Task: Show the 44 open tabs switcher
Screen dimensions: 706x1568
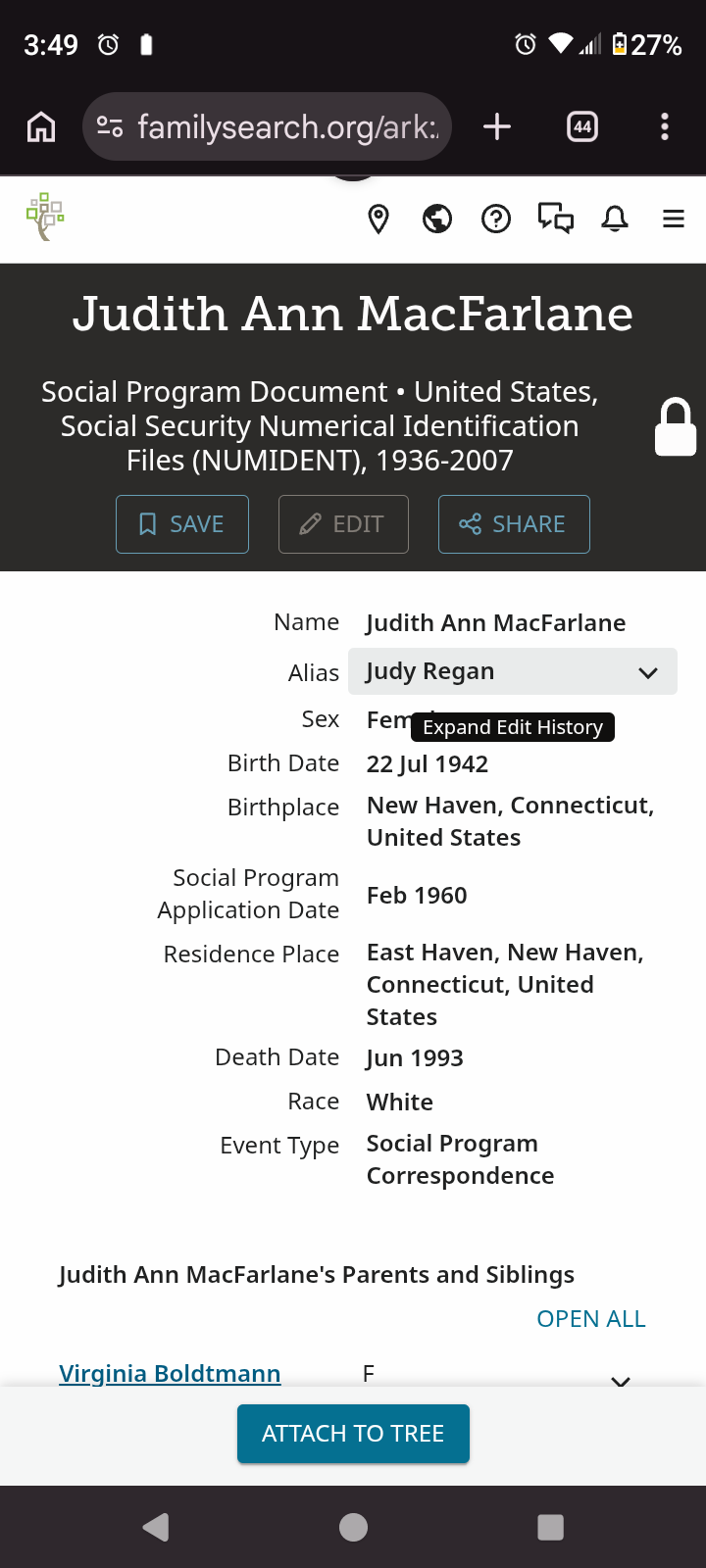Action: point(582,126)
